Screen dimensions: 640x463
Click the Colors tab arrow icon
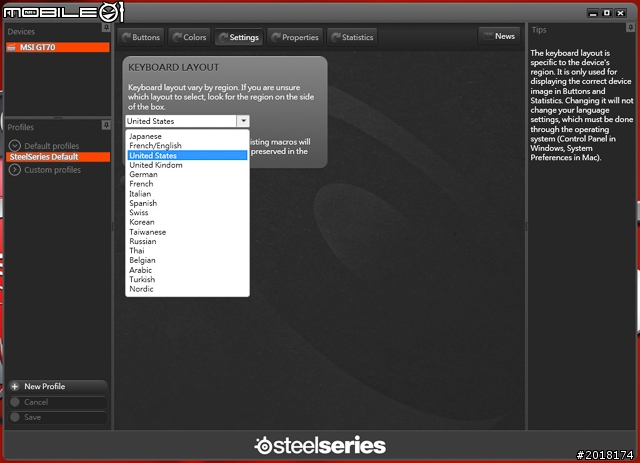pos(177,37)
